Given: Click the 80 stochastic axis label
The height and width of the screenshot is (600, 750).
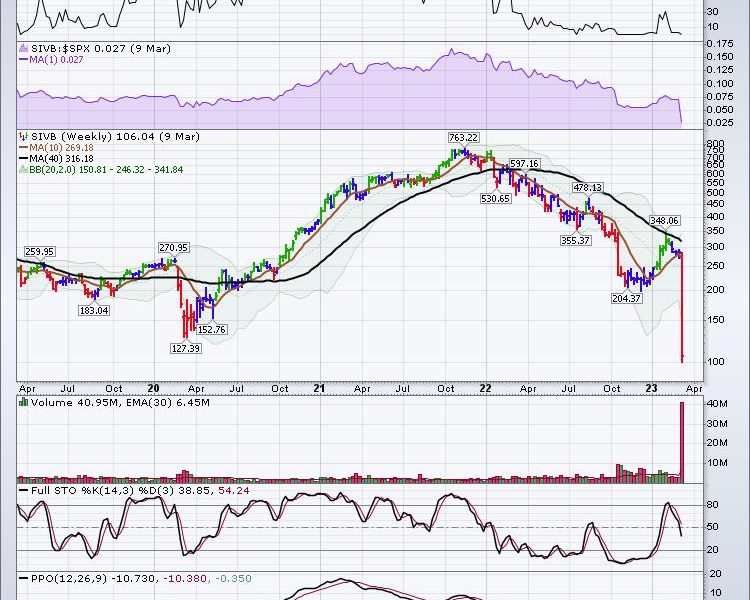Looking at the screenshot, I should (x=713, y=505).
